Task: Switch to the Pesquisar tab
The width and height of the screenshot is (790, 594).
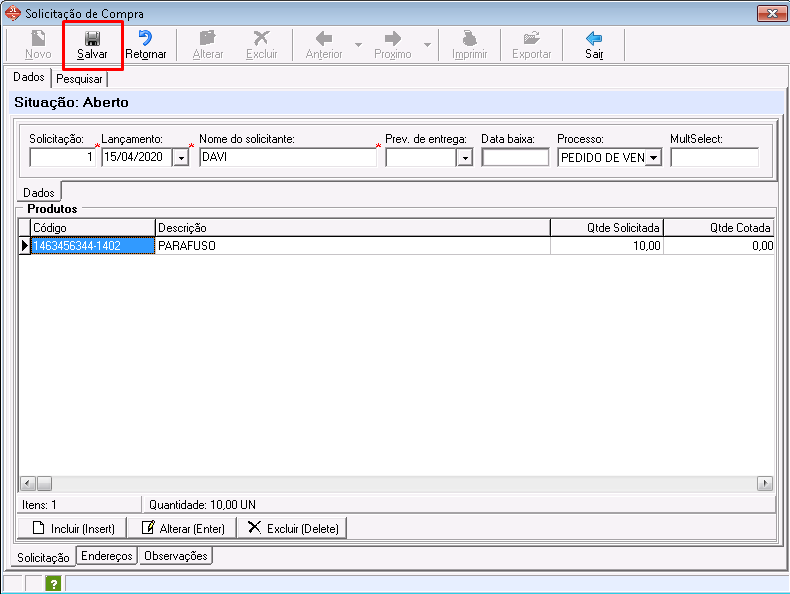Action: point(79,79)
